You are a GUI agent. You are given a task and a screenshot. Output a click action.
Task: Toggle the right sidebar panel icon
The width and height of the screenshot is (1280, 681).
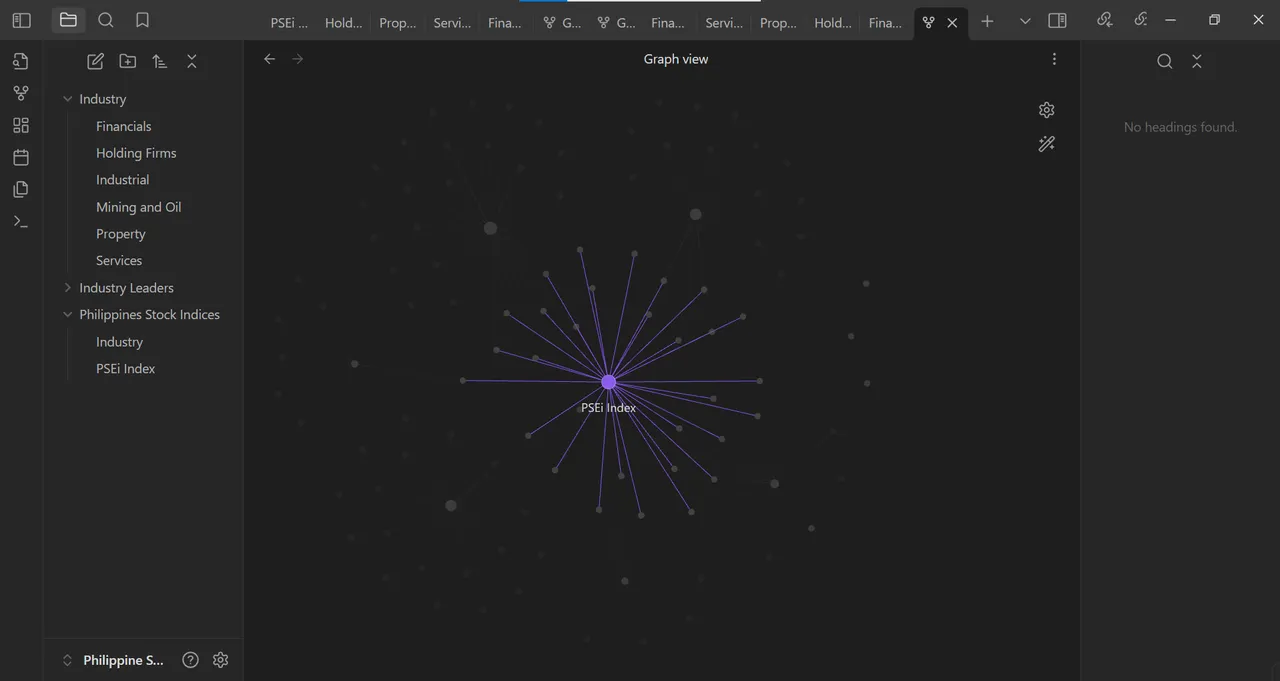(x=1057, y=21)
